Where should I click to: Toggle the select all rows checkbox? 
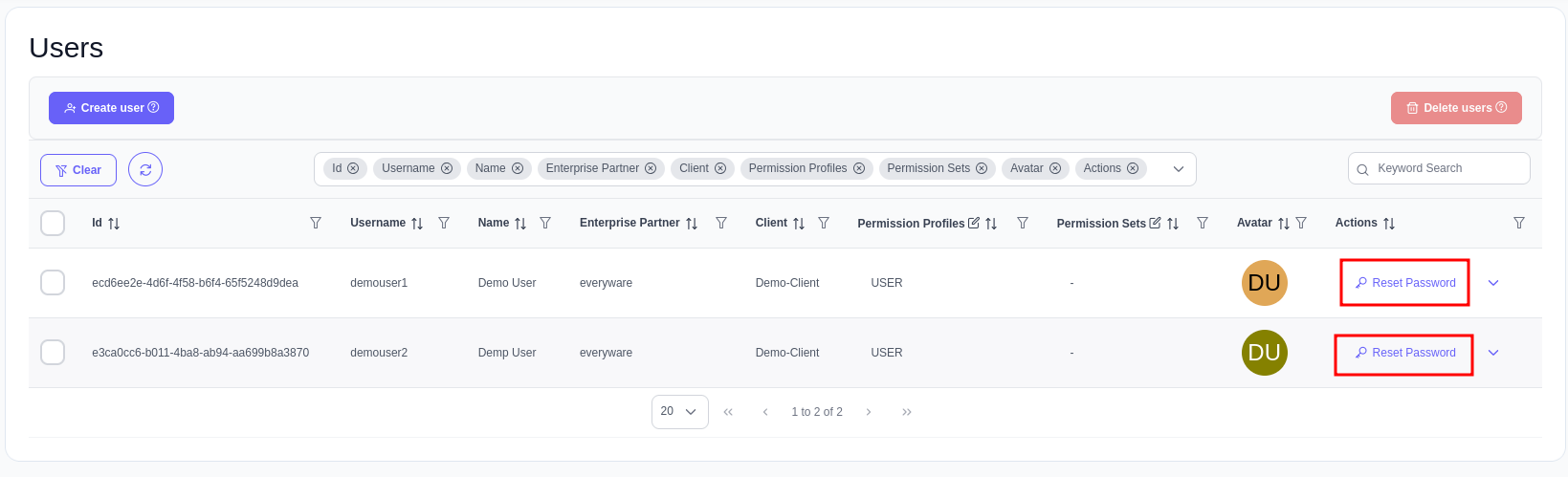click(53, 223)
